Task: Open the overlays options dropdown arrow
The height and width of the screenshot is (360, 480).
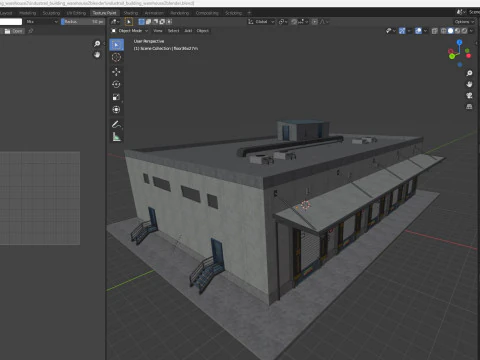Action: pos(425,31)
